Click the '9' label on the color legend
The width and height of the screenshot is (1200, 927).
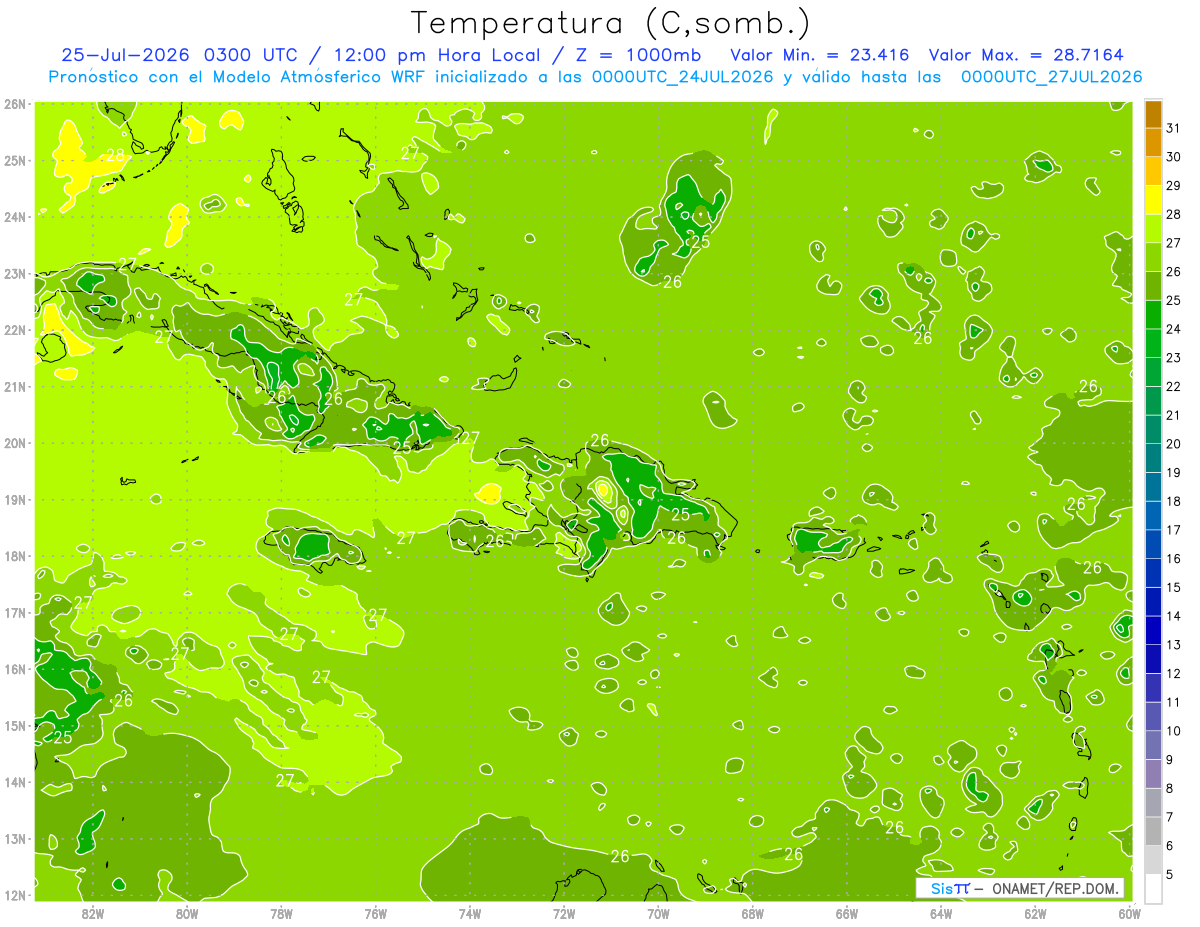pyautogui.click(x=1170, y=759)
